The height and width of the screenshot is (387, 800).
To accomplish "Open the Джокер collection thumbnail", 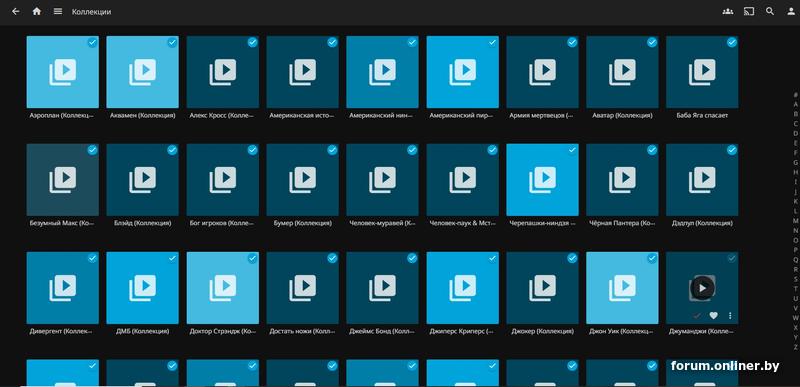I will (x=542, y=288).
